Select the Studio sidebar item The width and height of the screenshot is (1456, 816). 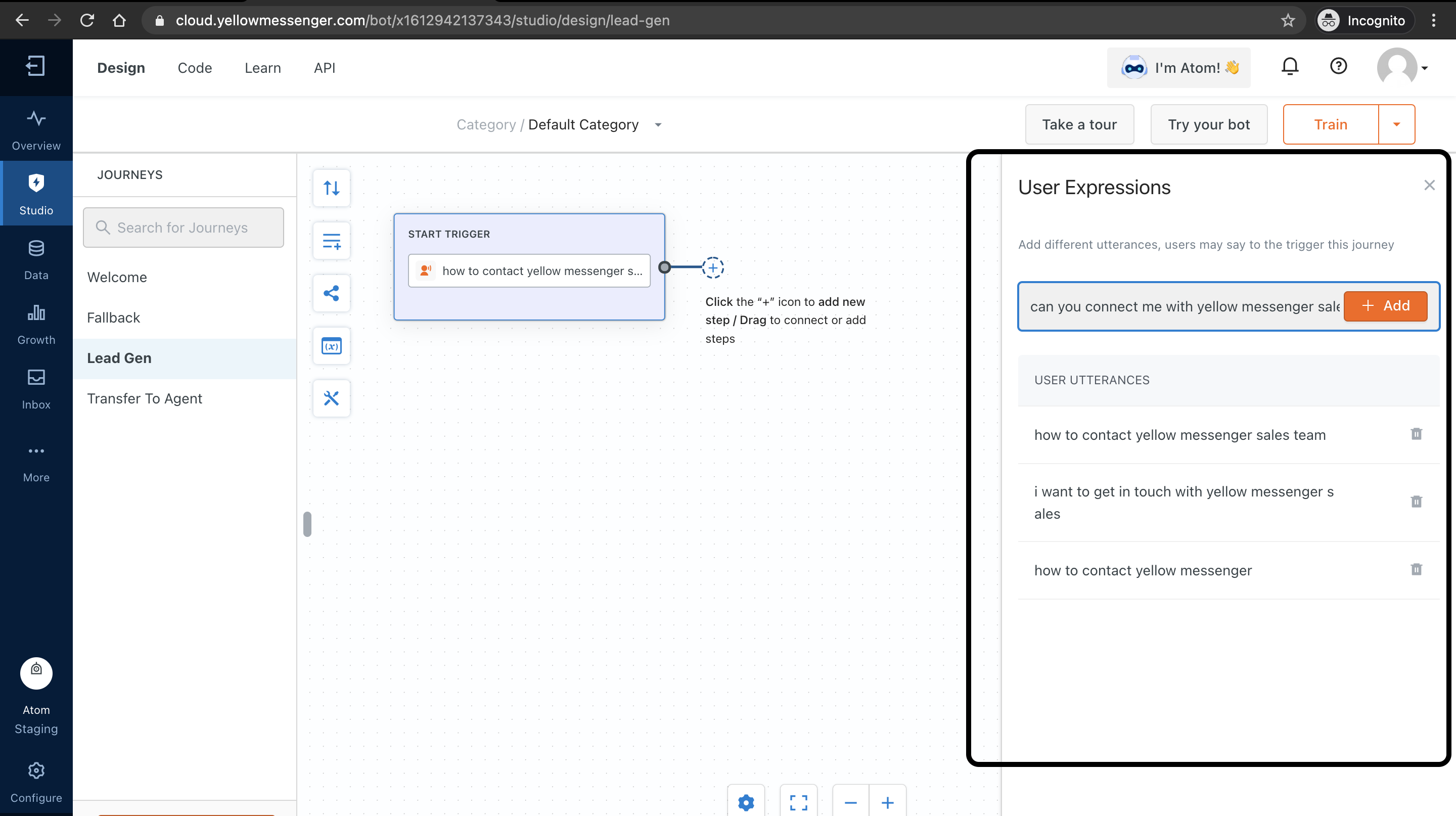pos(36,194)
